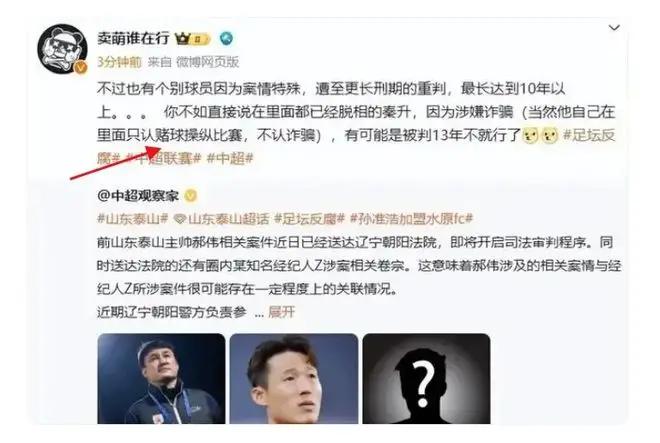Open the @中超观察家 profile link
This screenshot has width=660, height=443.
pos(138,196)
